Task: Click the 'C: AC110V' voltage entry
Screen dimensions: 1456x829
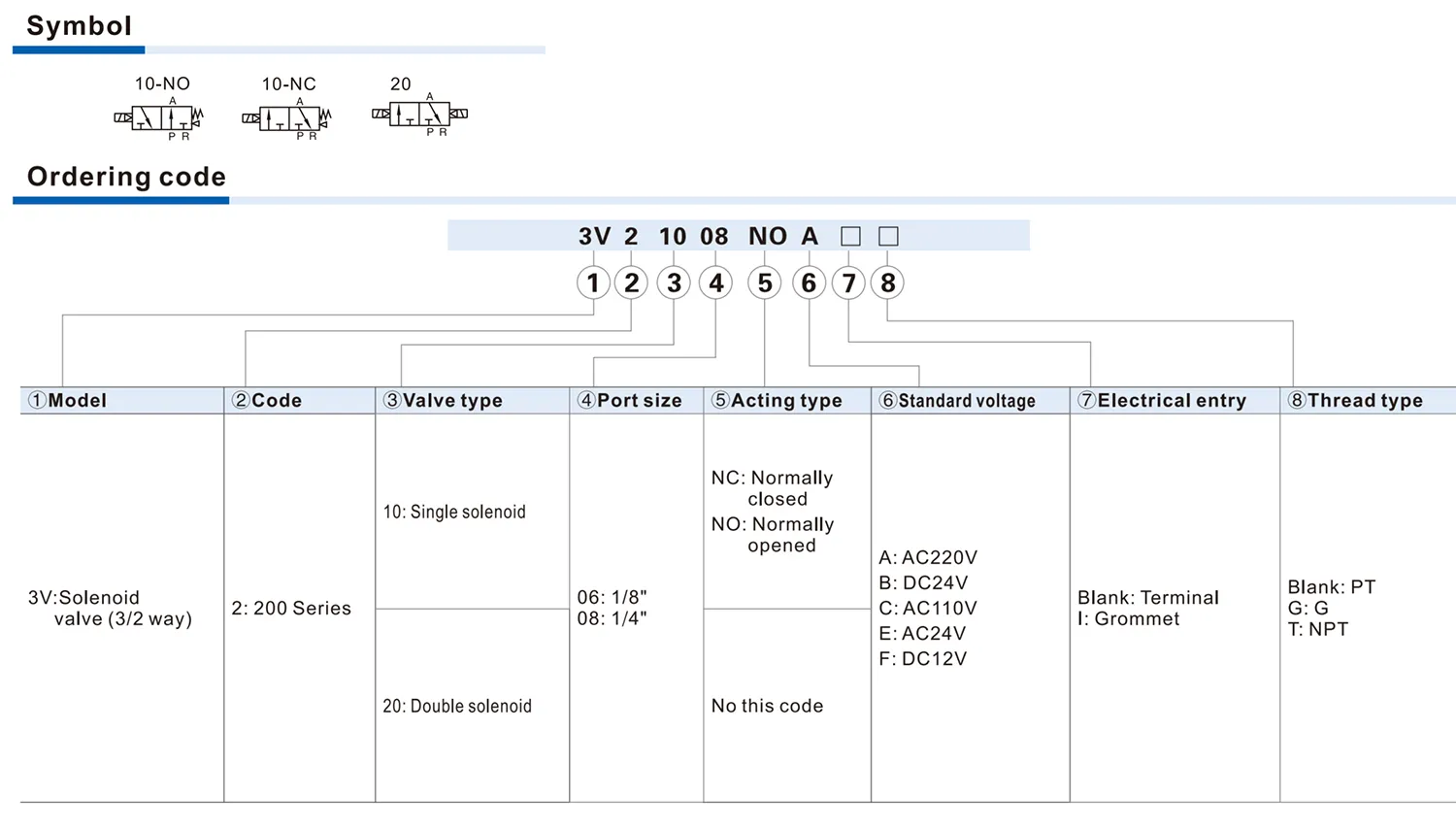Action: [928, 608]
